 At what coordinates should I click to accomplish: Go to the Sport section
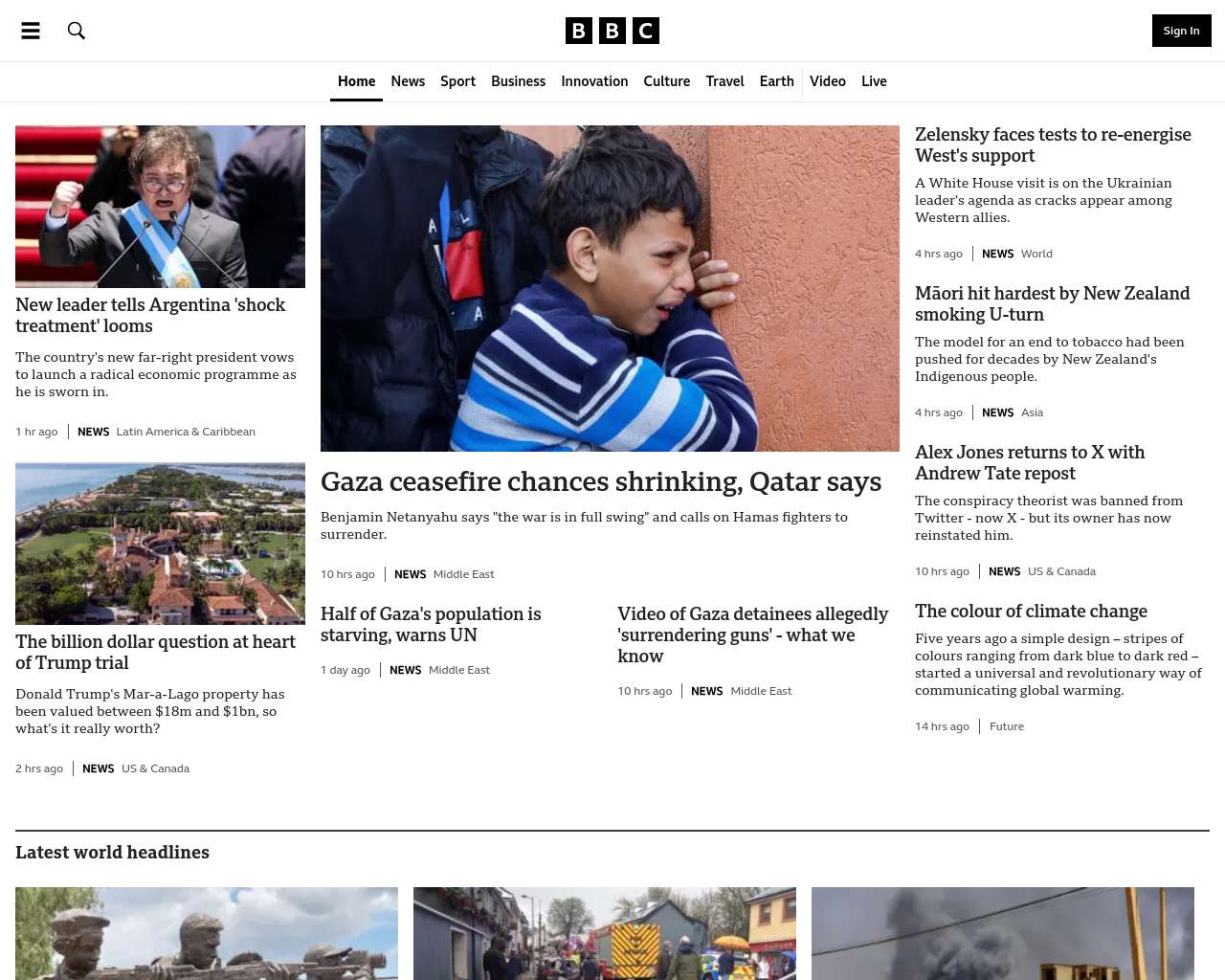(x=457, y=81)
